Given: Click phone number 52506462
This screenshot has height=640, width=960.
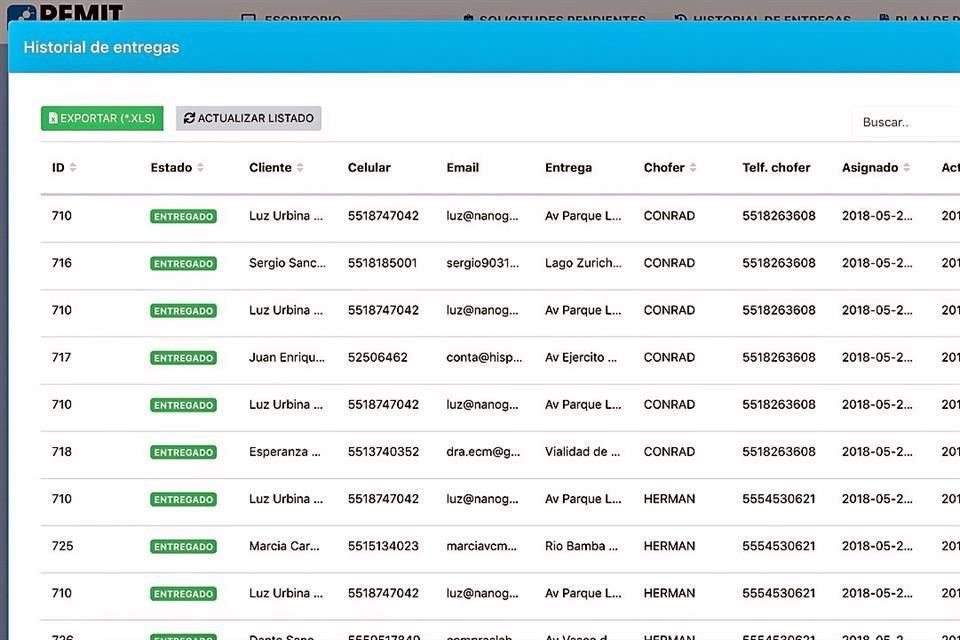Looking at the screenshot, I should pyautogui.click(x=378, y=357).
